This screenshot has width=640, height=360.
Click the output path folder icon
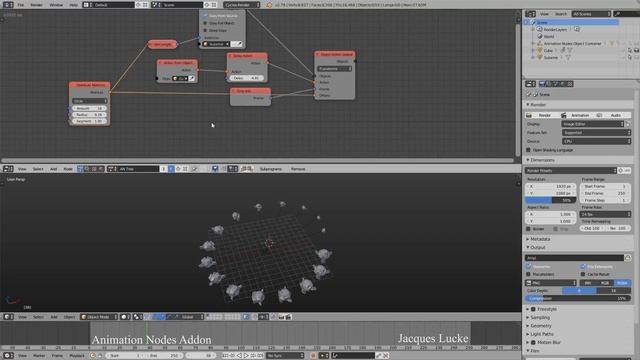628,258
